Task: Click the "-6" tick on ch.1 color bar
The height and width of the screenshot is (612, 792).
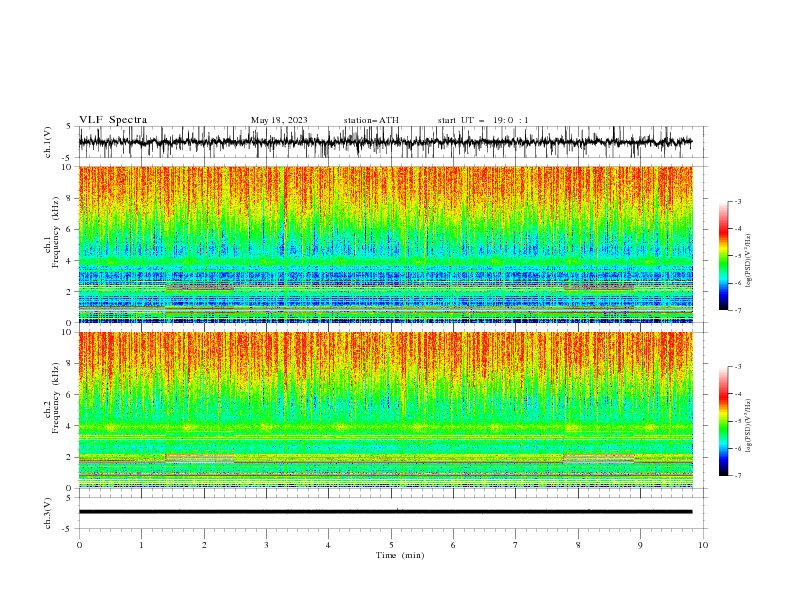Action: click(737, 283)
